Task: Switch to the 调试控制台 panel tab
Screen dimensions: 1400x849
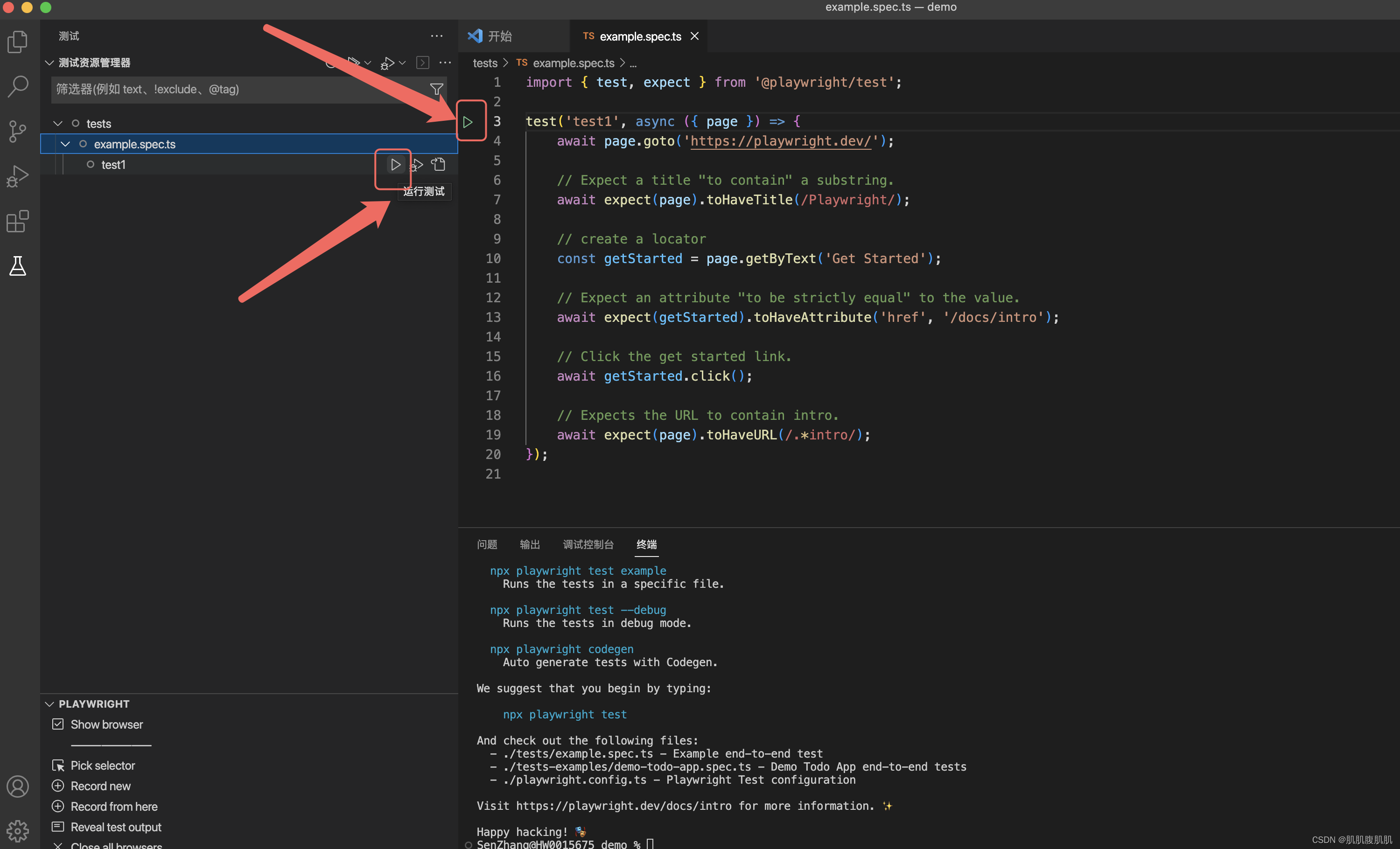Action: [588, 544]
